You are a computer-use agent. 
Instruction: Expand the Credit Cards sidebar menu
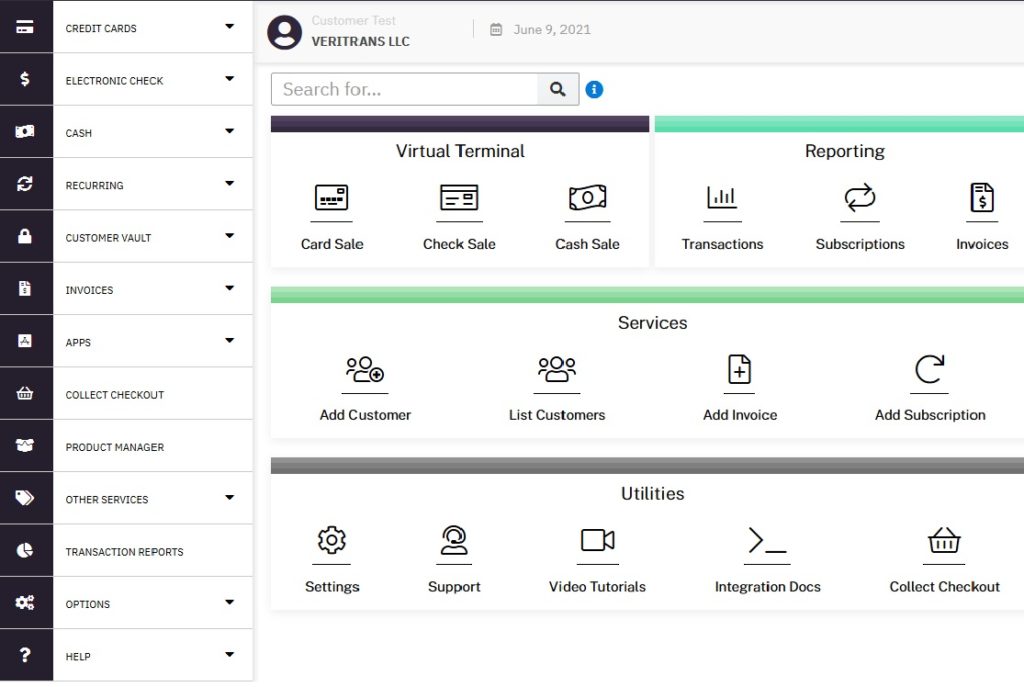[x=229, y=27]
